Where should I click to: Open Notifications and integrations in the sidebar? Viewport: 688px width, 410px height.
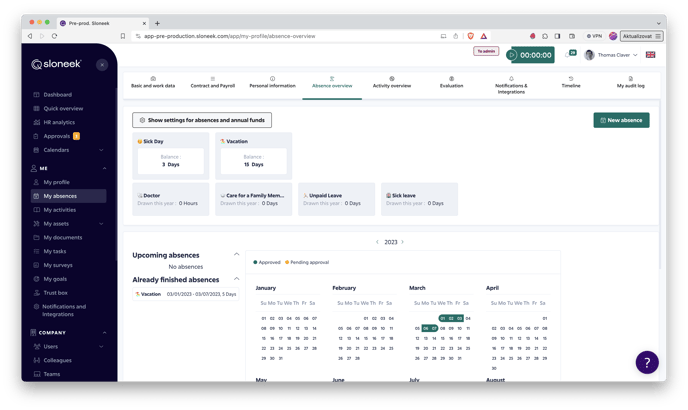click(64, 310)
